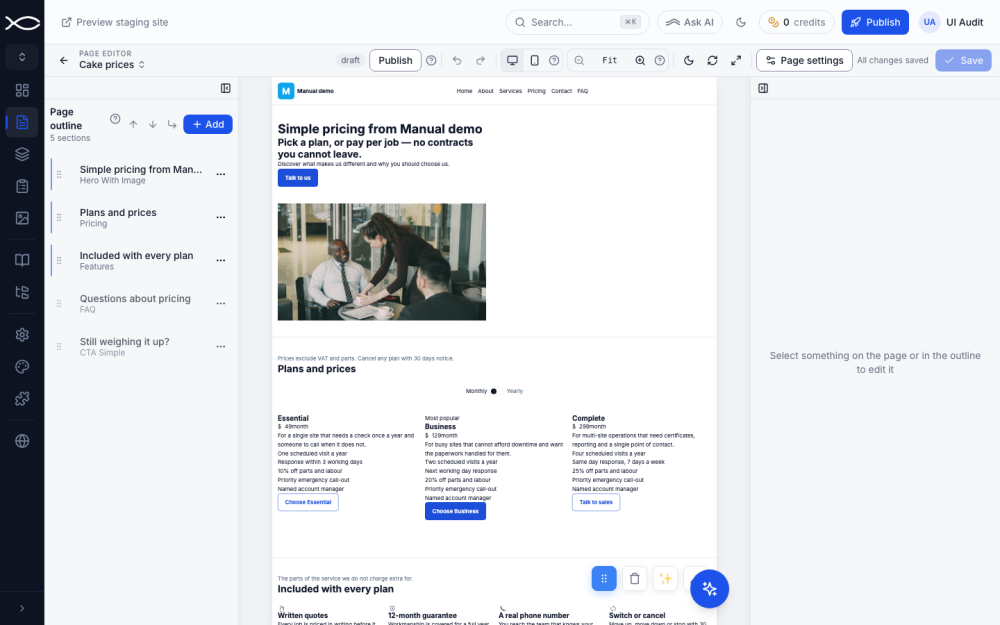Focus the Search field in top bar
Screen dimensions: 1000x625
coord(577,22)
